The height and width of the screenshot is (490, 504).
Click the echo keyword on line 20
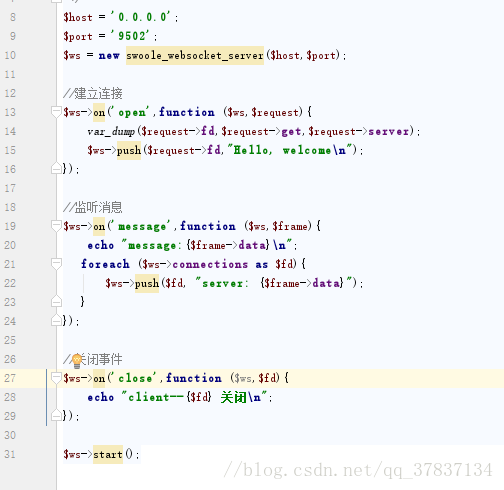tap(101, 245)
